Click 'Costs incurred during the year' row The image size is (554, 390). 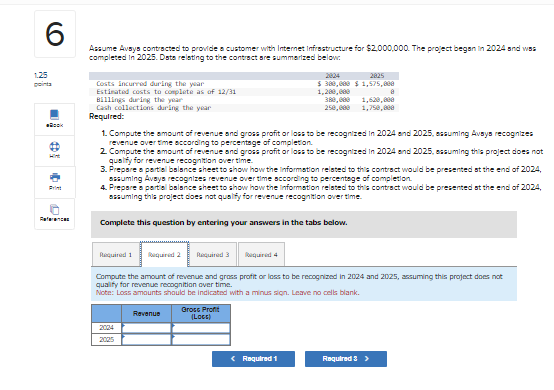point(244,84)
